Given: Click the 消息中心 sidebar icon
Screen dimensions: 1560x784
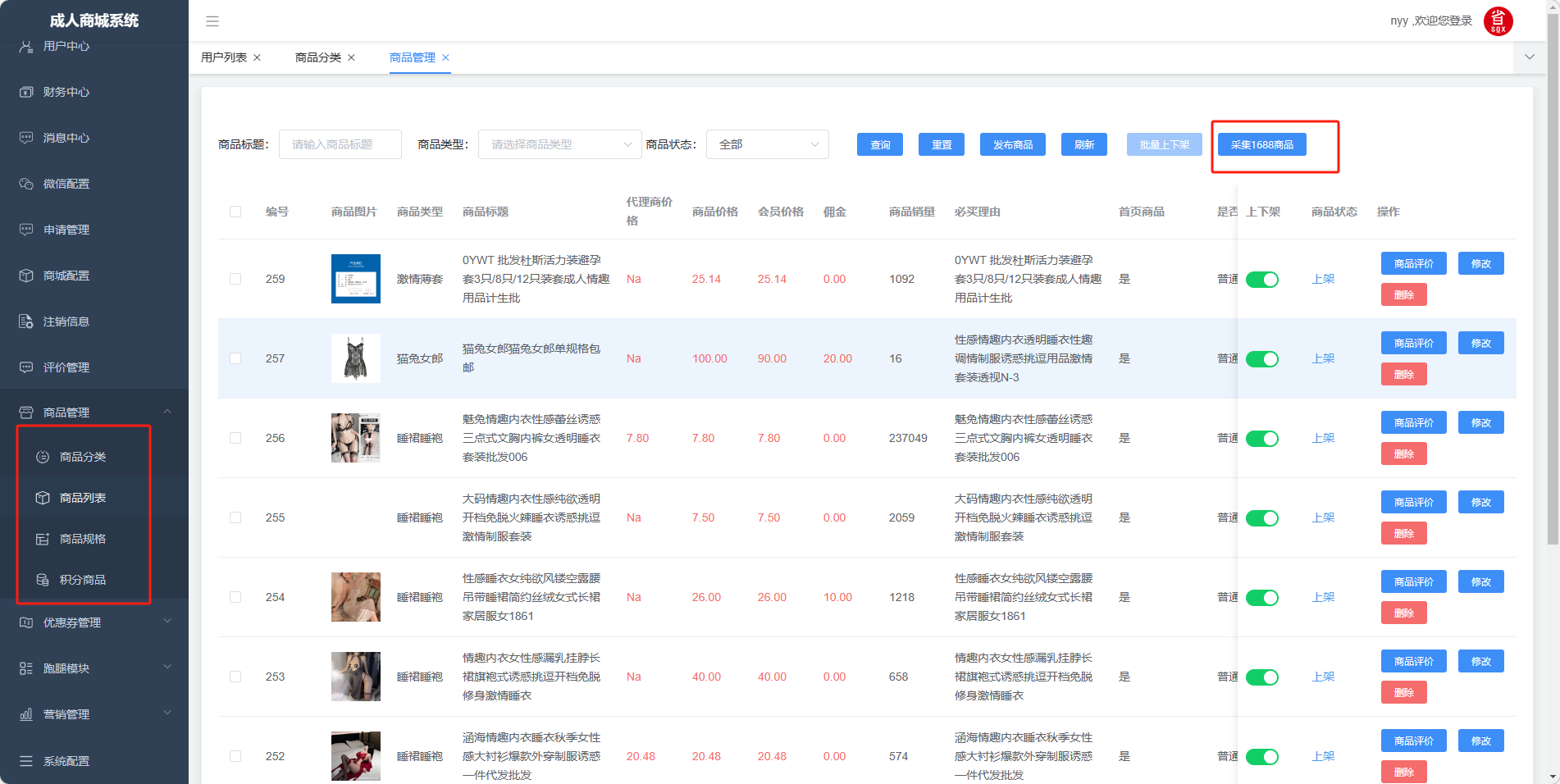Looking at the screenshot, I should click(26, 138).
